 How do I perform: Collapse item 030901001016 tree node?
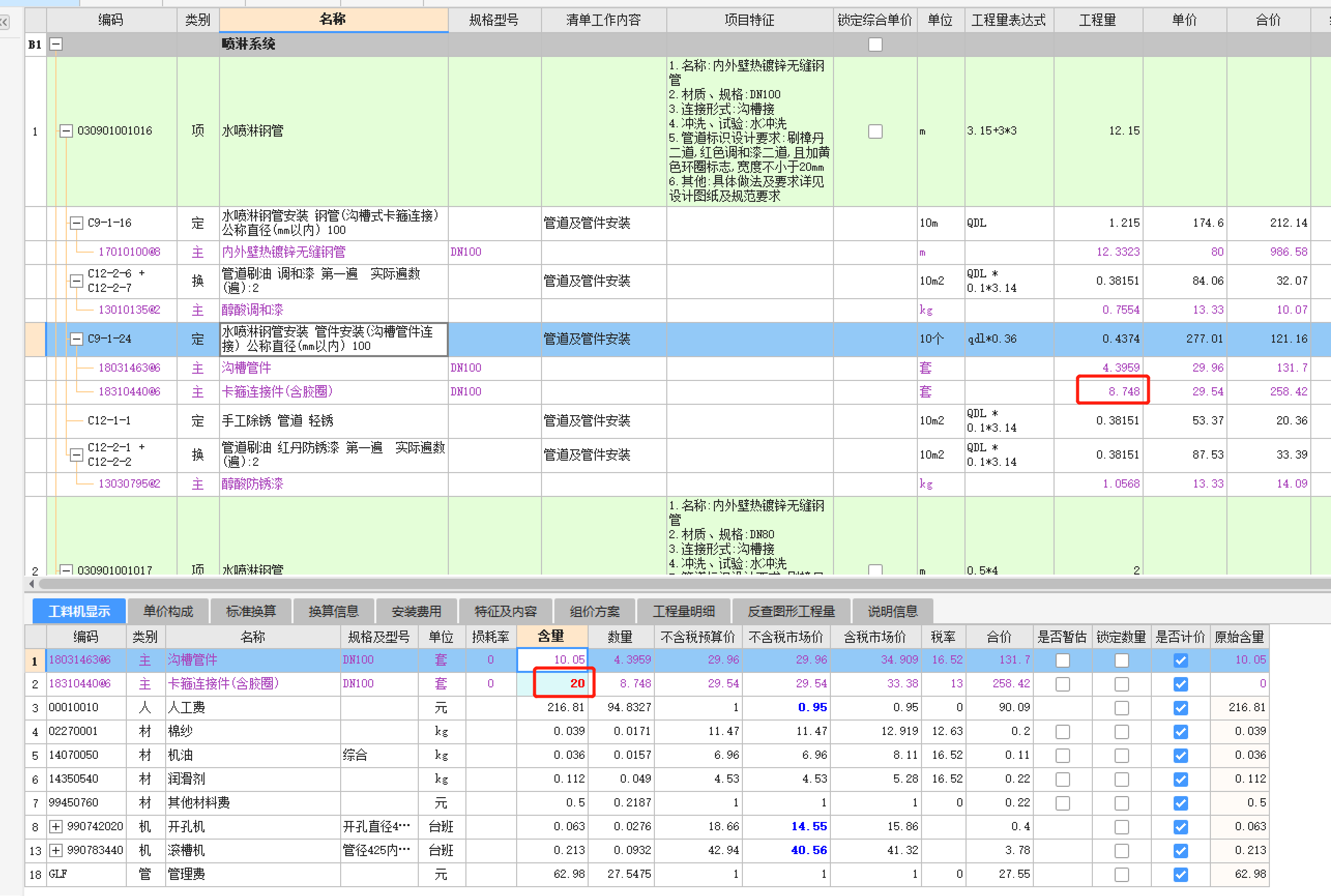[66, 131]
